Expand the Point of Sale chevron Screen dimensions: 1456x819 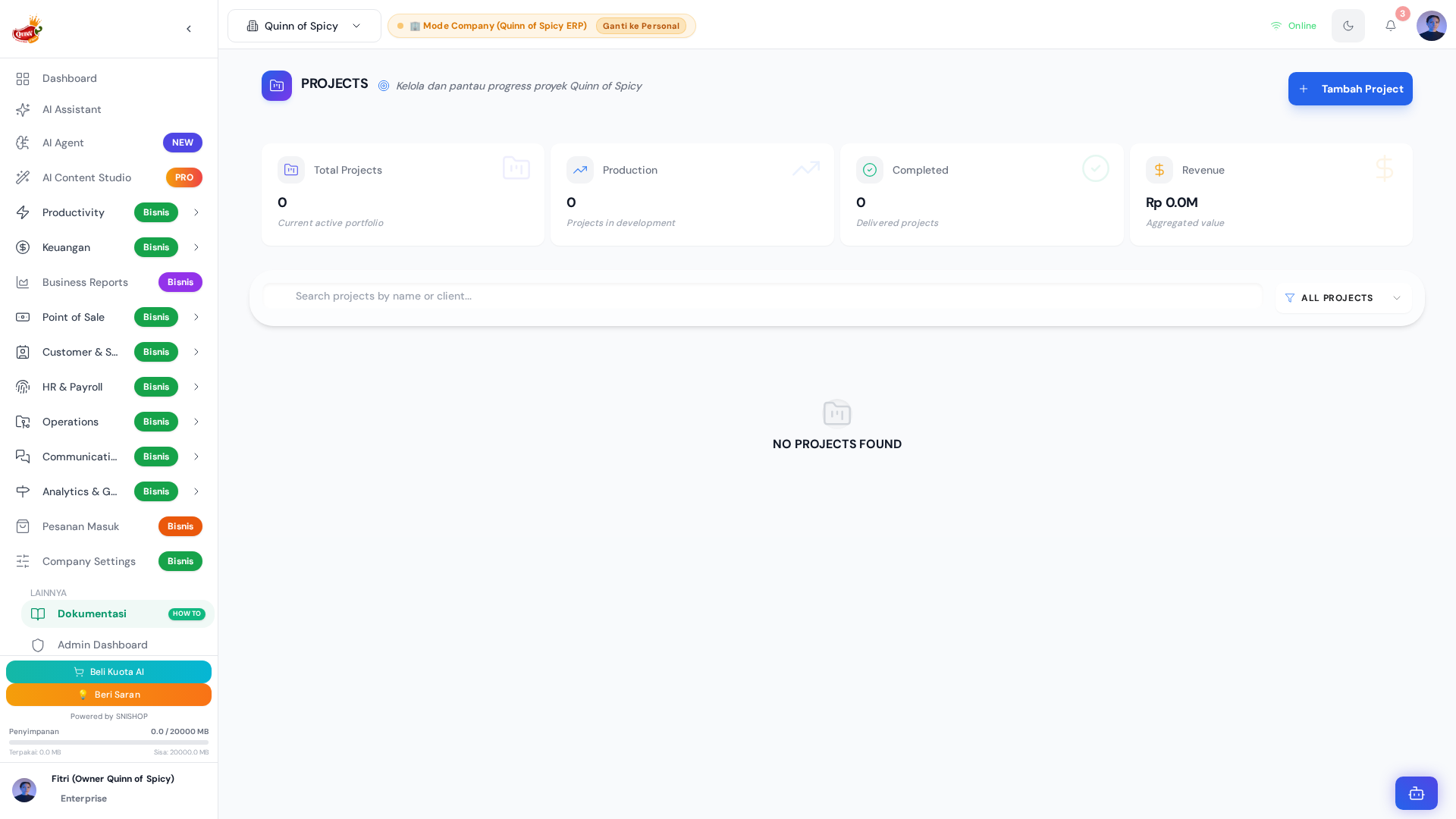[196, 317]
